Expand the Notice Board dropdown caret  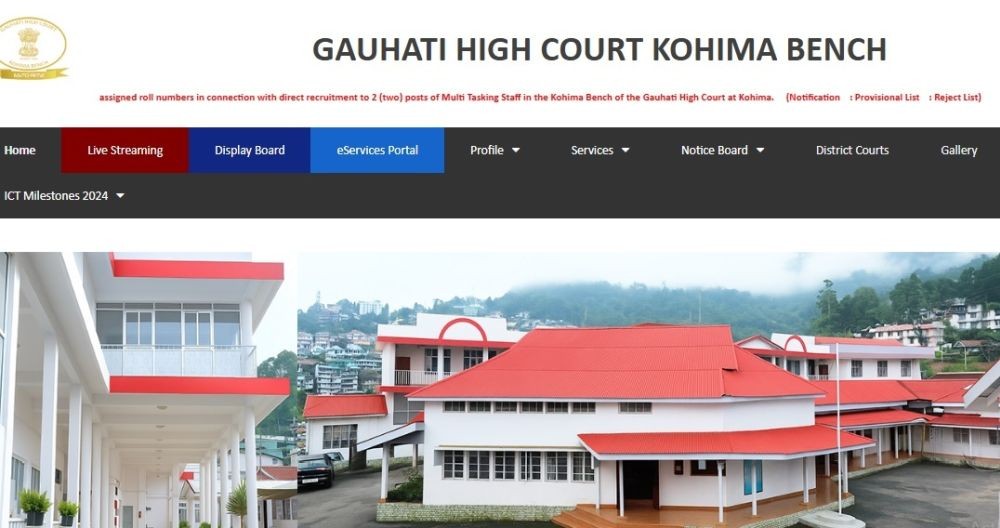pos(760,150)
